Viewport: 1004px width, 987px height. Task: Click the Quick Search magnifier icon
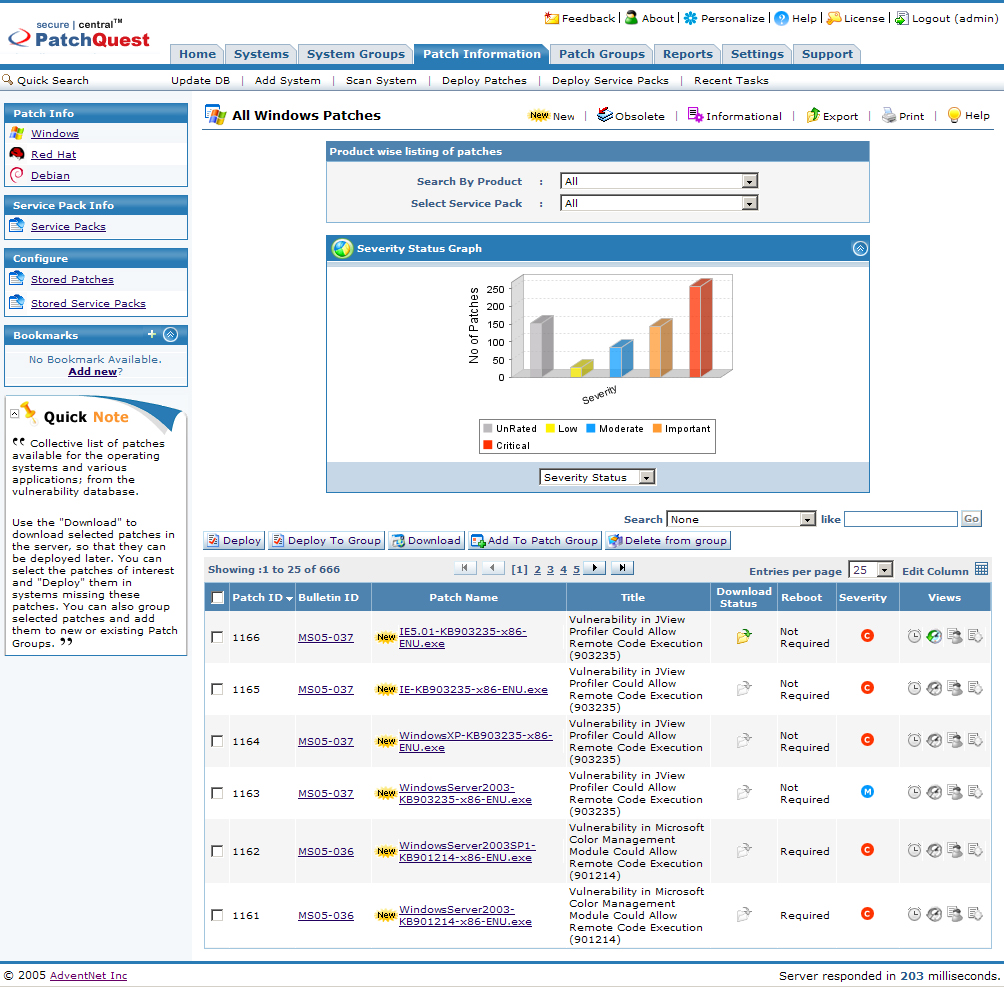click(x=8, y=79)
